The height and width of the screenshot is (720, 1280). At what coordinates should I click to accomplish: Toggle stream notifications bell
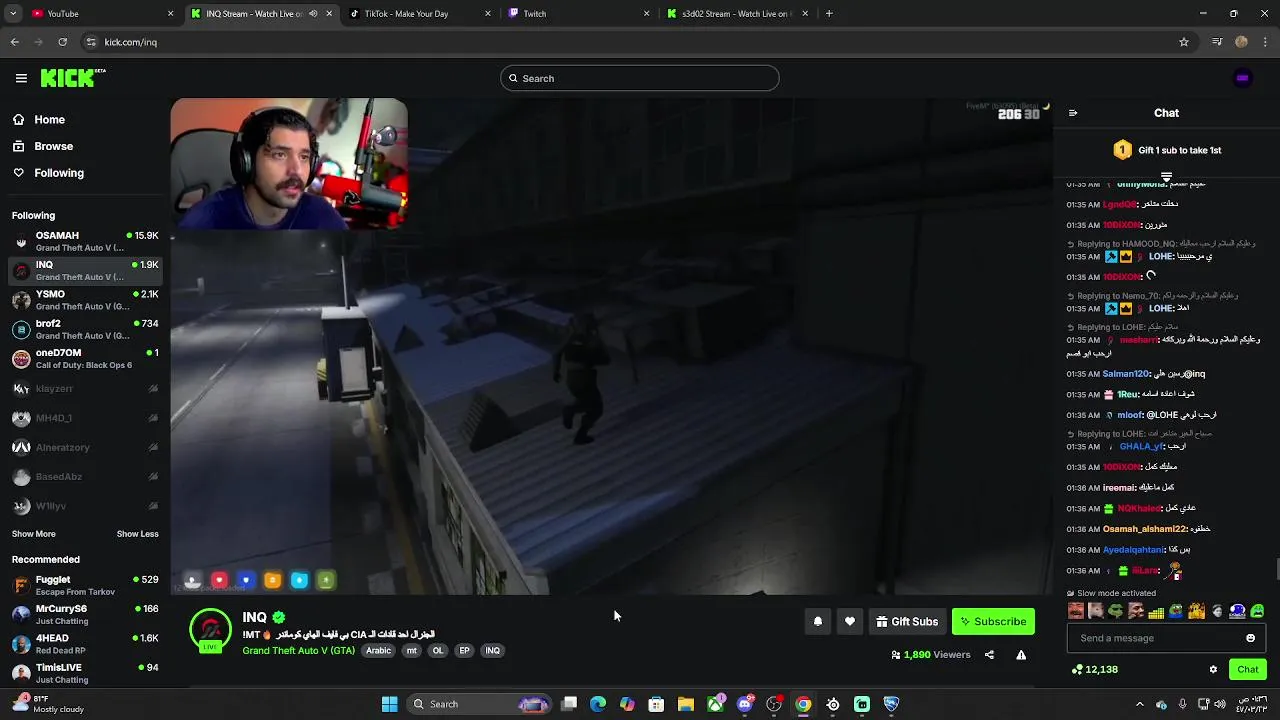[x=818, y=621]
